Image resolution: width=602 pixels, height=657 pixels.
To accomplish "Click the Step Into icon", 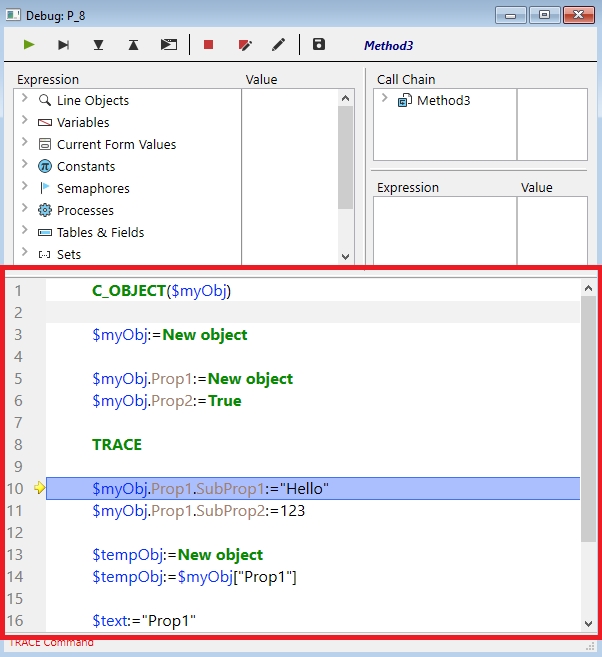I will coord(98,45).
